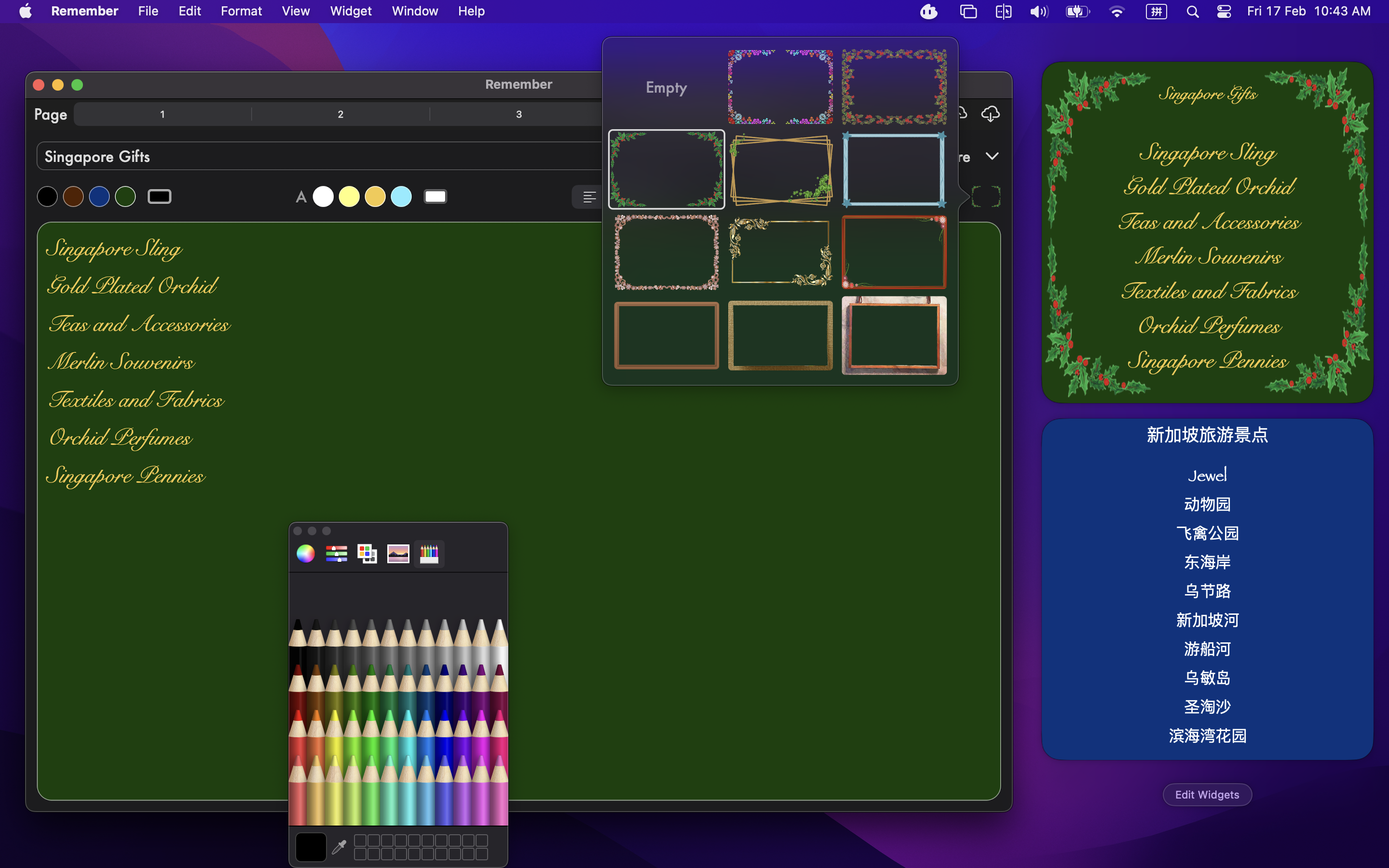The height and width of the screenshot is (868, 1389).
Task: Select the color palettes picker icon
Action: pyautogui.click(x=367, y=554)
